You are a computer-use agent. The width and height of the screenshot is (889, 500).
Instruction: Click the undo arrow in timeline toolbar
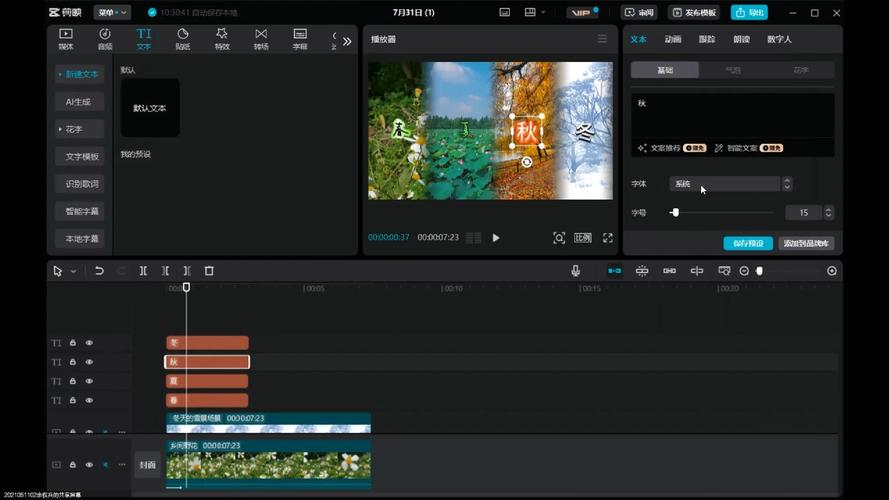(99, 271)
